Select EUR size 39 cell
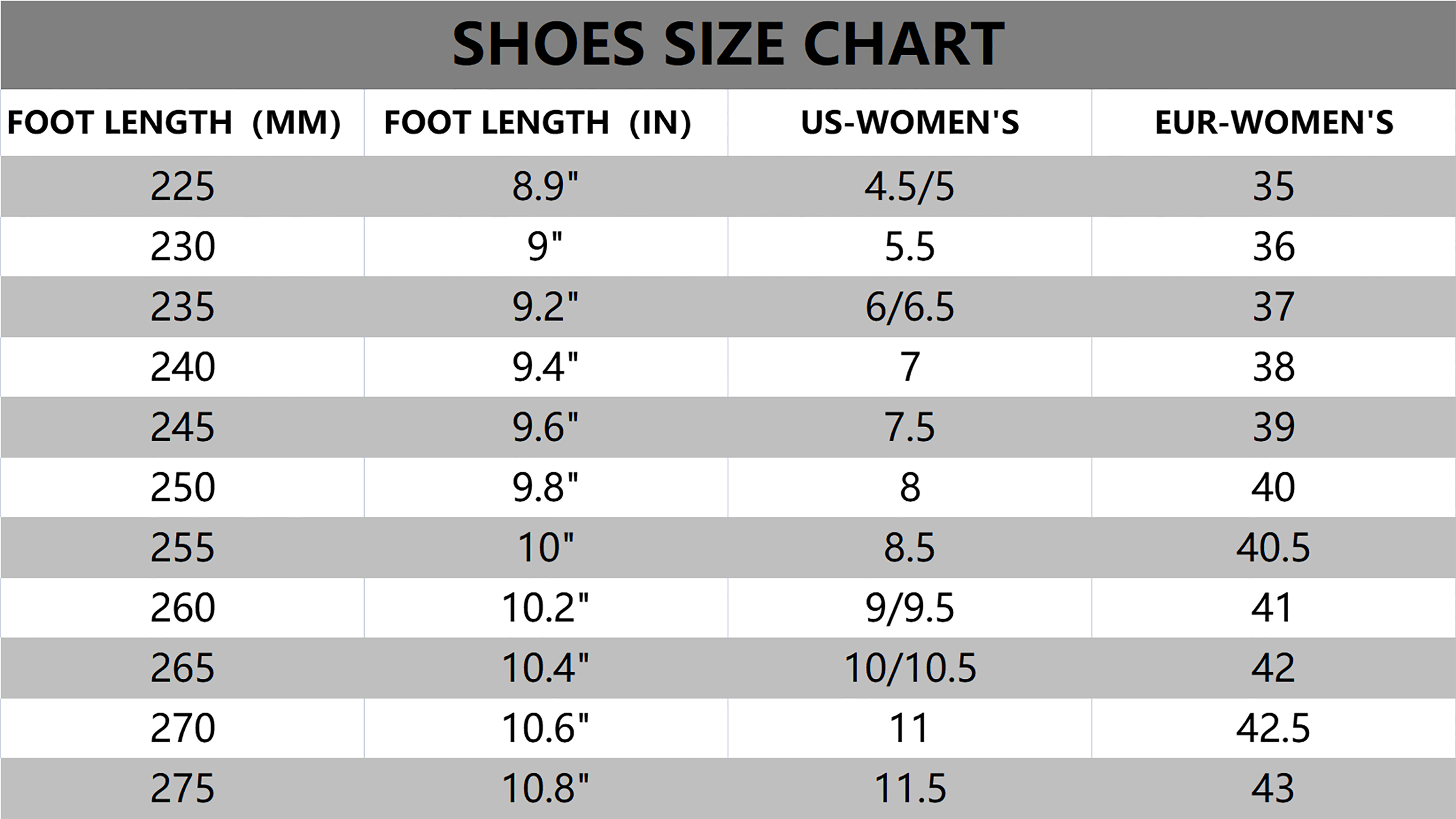The width and height of the screenshot is (1456, 819). tap(1274, 427)
